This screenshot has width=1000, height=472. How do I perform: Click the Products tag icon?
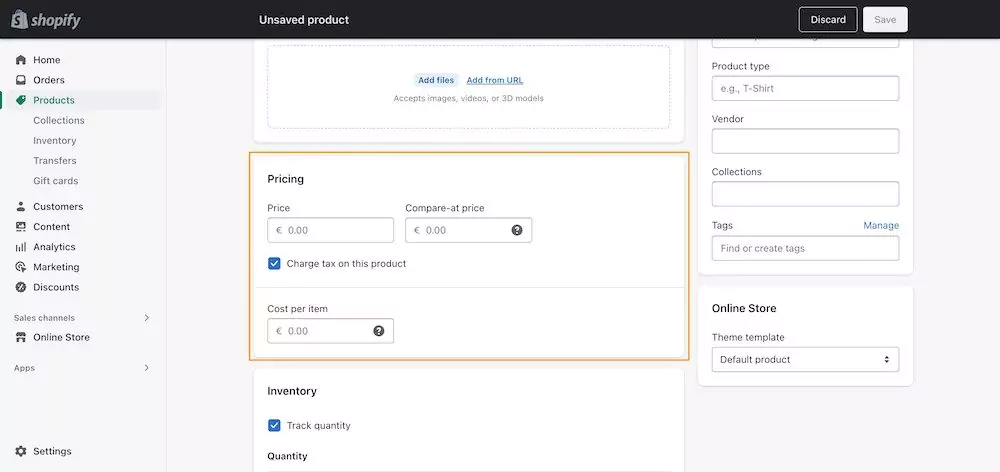(21, 100)
